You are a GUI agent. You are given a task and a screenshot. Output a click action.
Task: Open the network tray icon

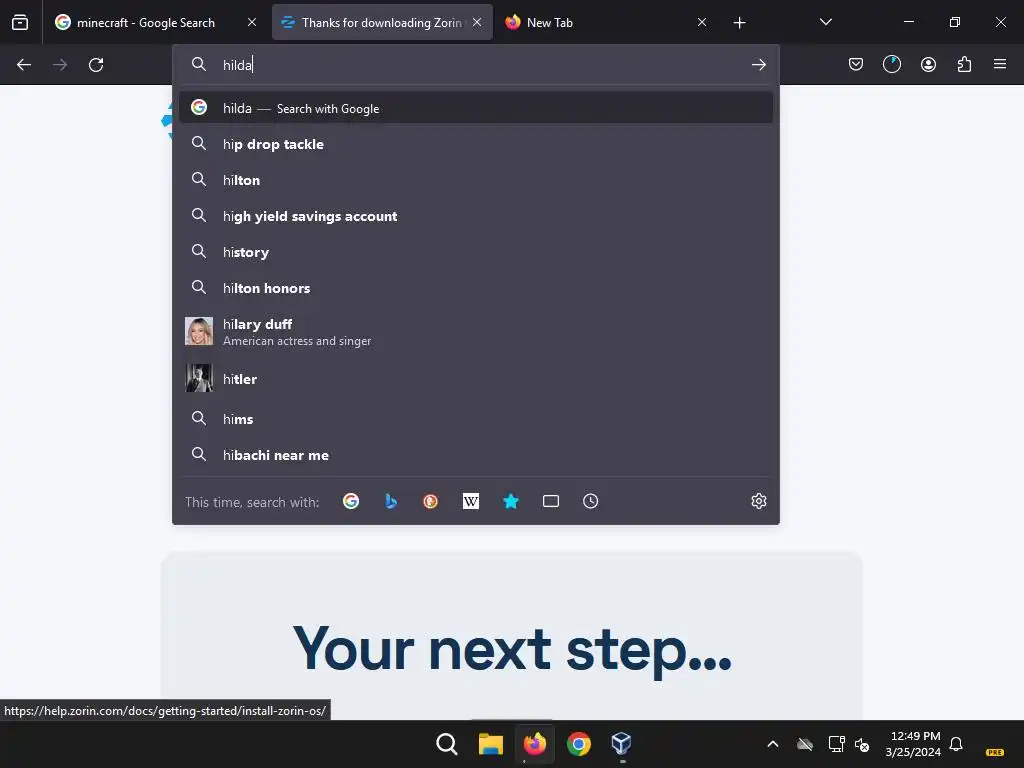[836, 743]
